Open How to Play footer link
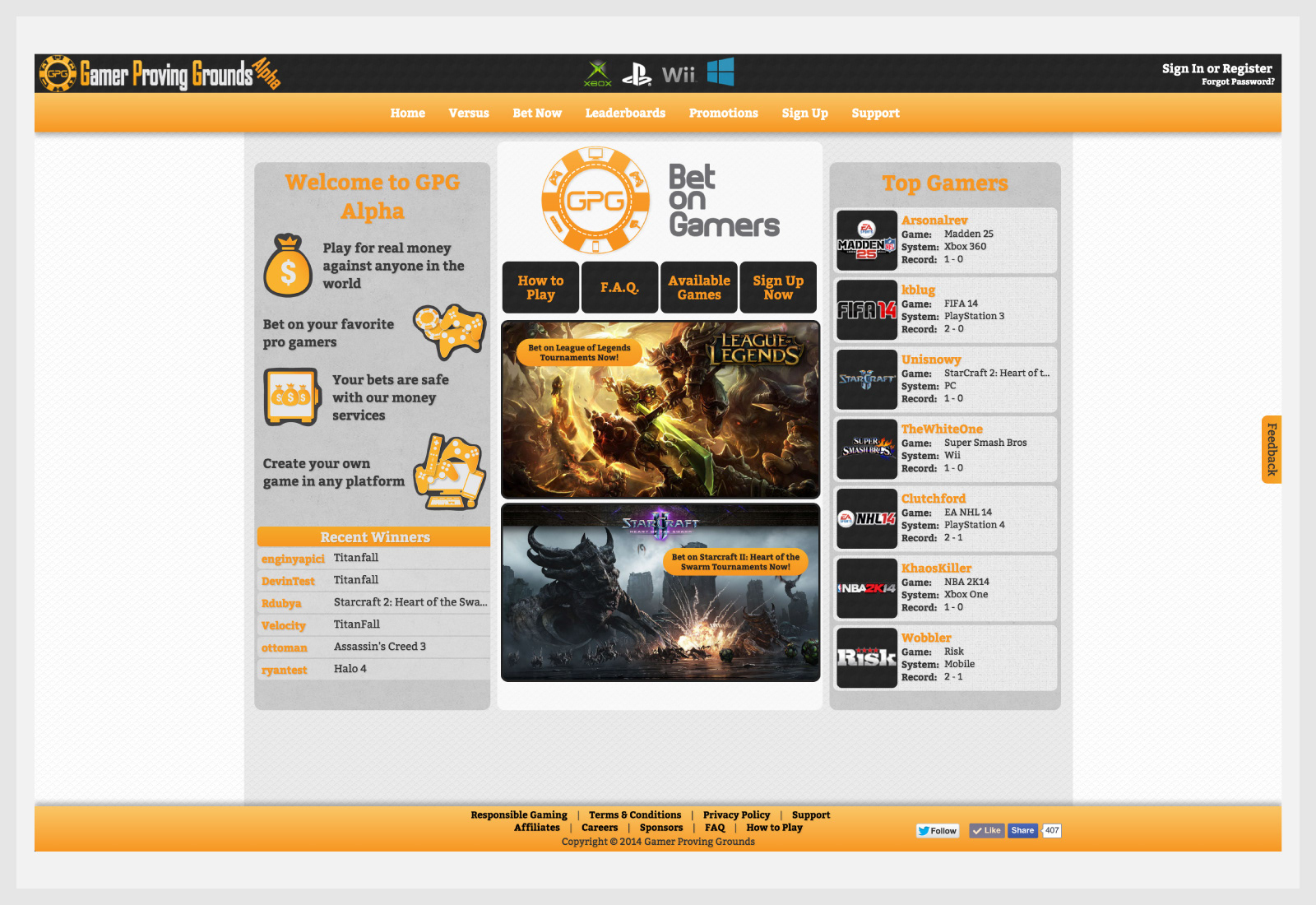The height and width of the screenshot is (905, 1316). (x=774, y=828)
